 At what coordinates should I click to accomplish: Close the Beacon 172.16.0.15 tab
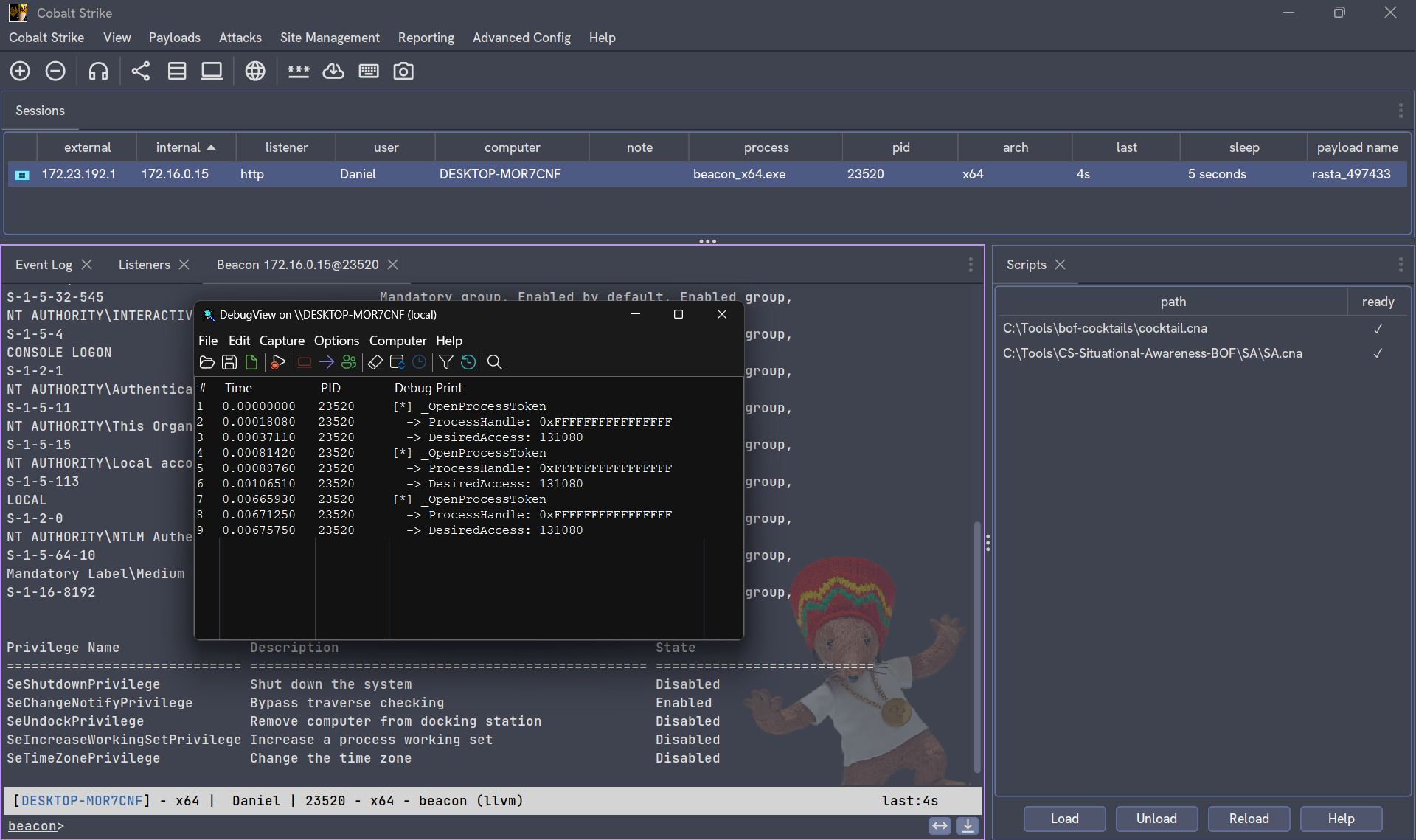pos(393,265)
